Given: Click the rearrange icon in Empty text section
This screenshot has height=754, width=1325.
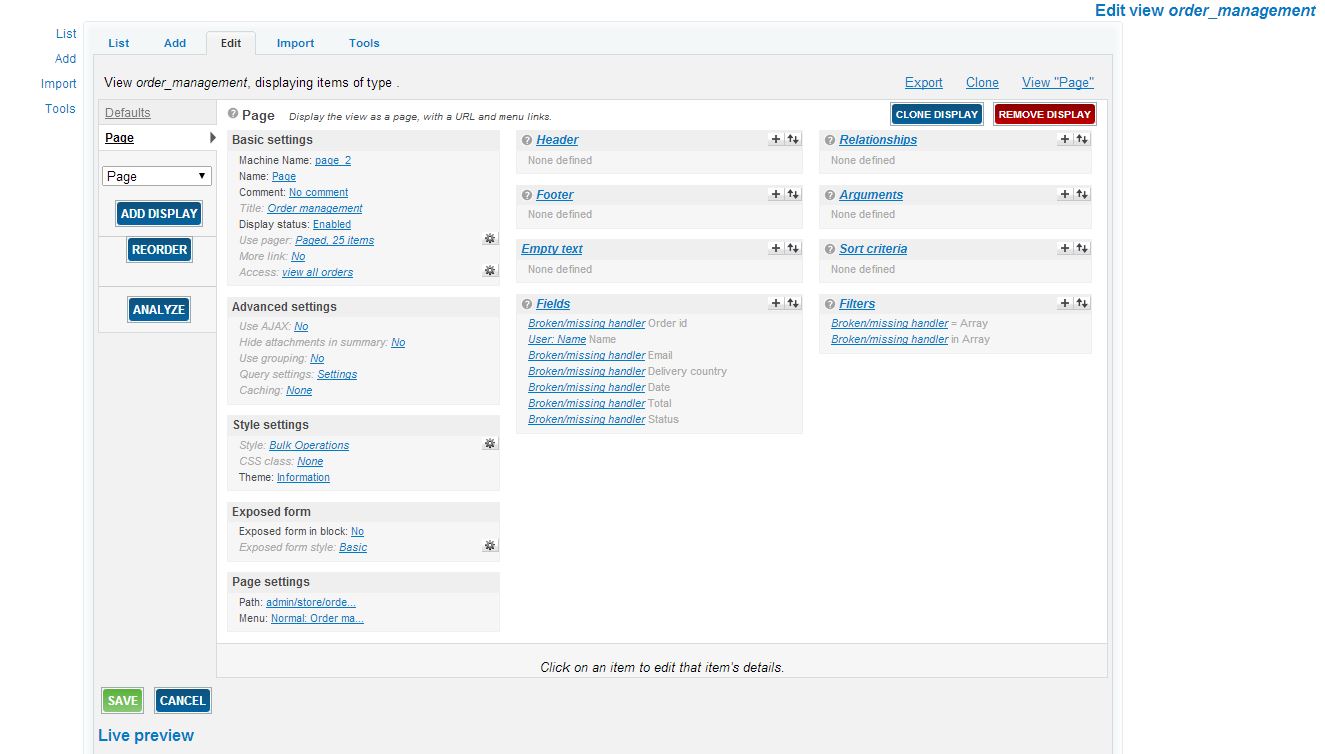Looking at the screenshot, I should [793, 248].
